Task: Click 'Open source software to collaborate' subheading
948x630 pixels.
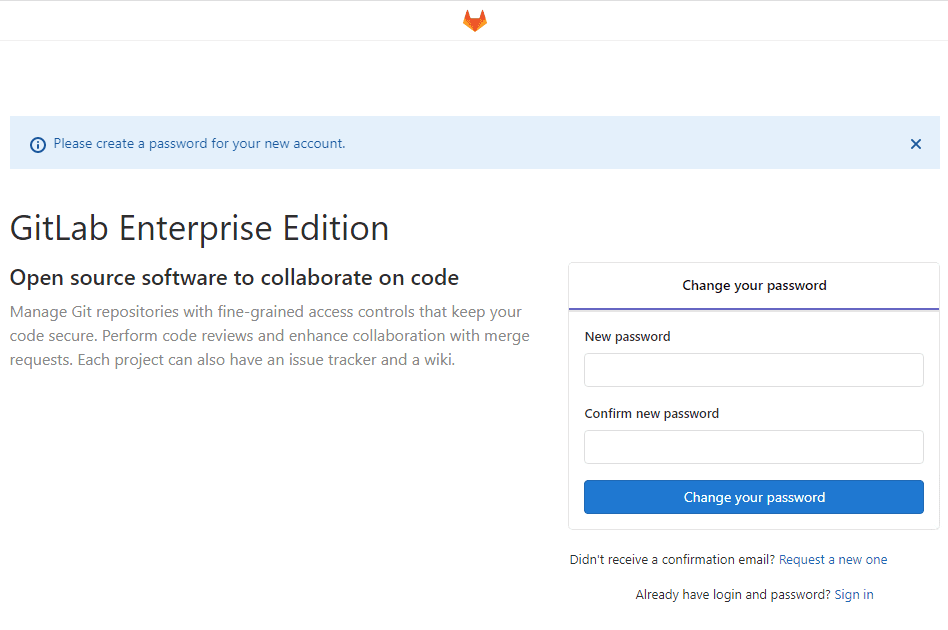Action: pos(234,278)
